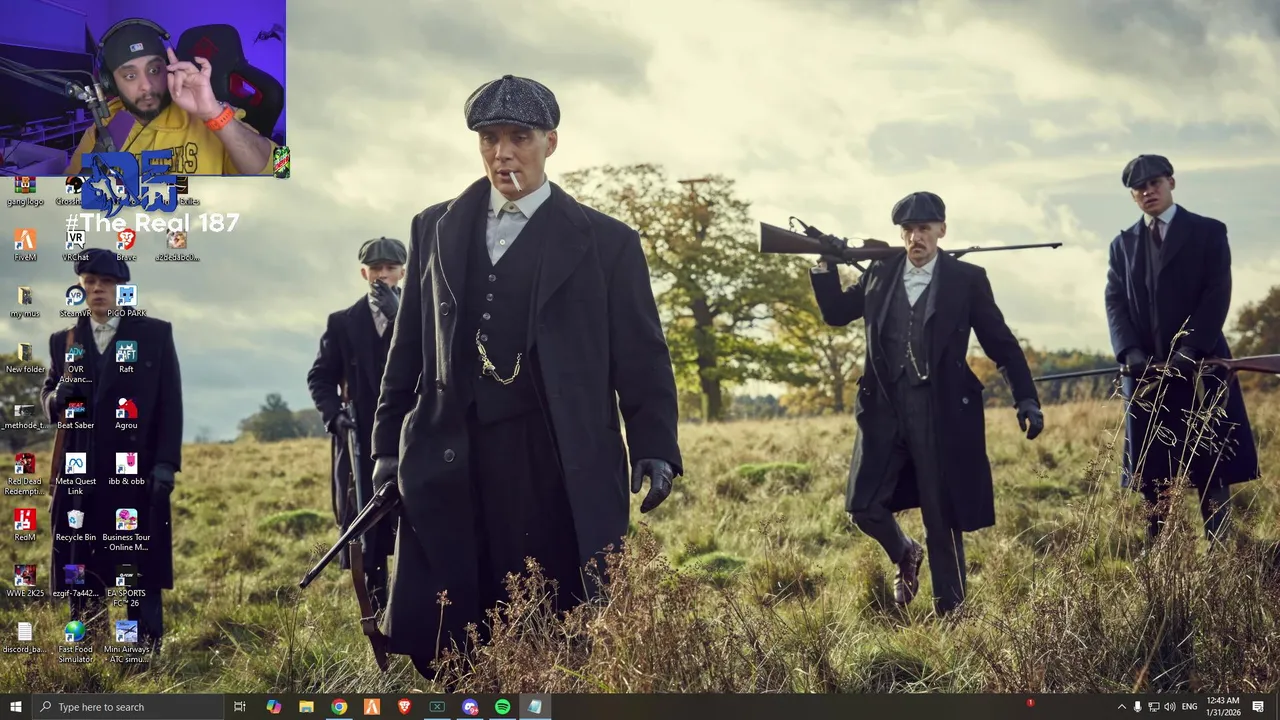This screenshot has height=720, width=1280.
Task: Show hidden system tray icons chevron
Action: [1121, 707]
